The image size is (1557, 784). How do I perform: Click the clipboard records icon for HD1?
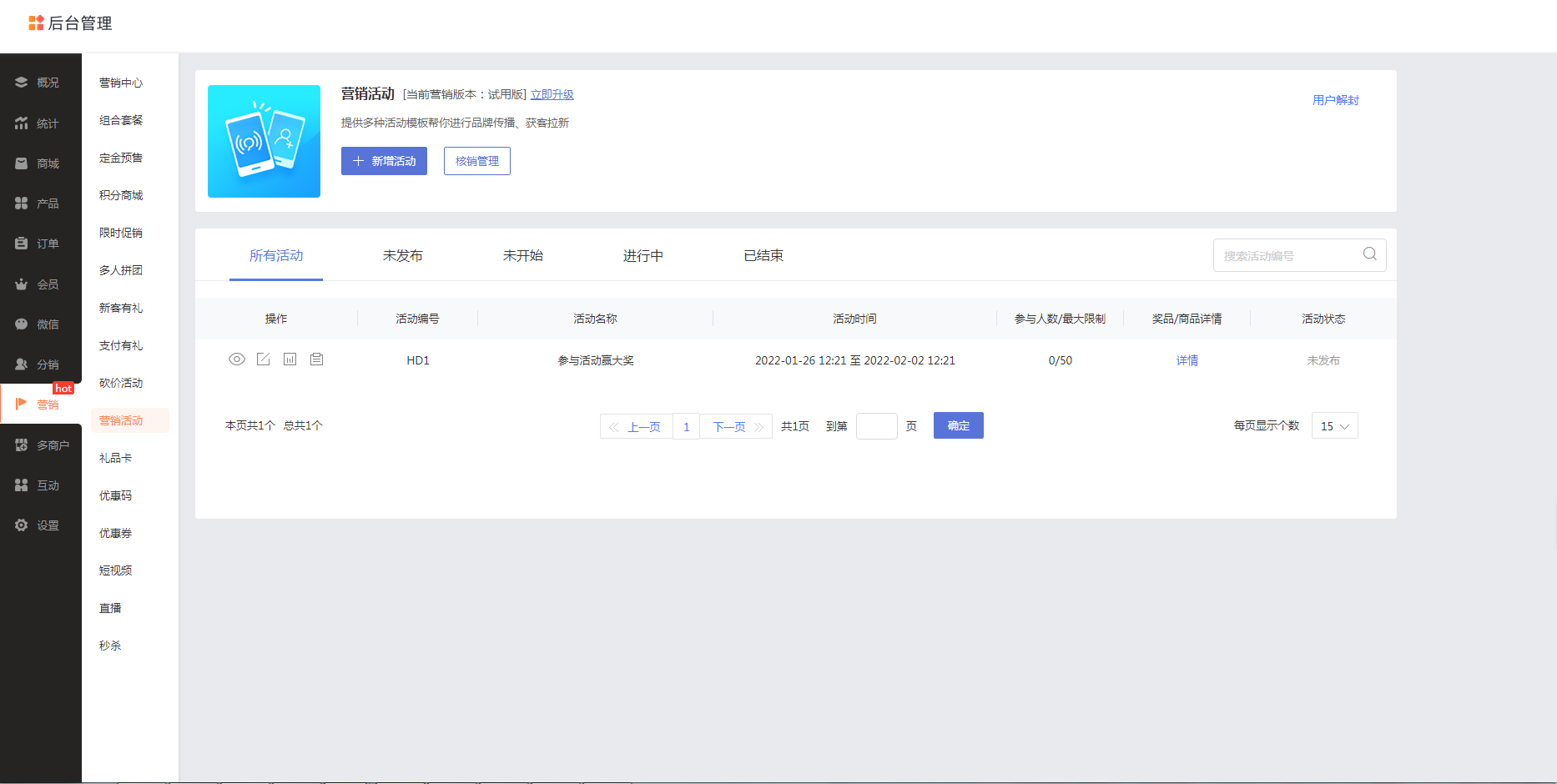tap(316, 359)
